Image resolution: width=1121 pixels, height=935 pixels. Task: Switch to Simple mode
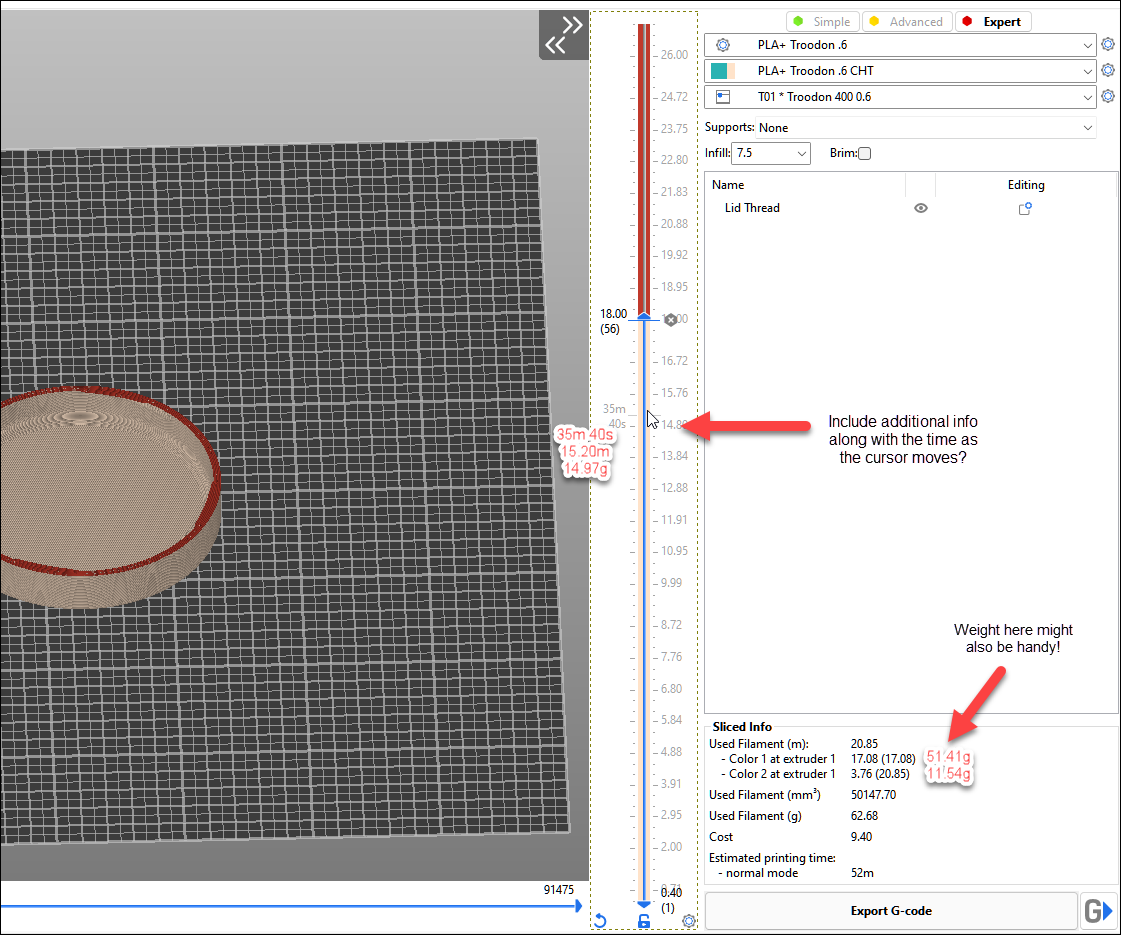tap(822, 21)
